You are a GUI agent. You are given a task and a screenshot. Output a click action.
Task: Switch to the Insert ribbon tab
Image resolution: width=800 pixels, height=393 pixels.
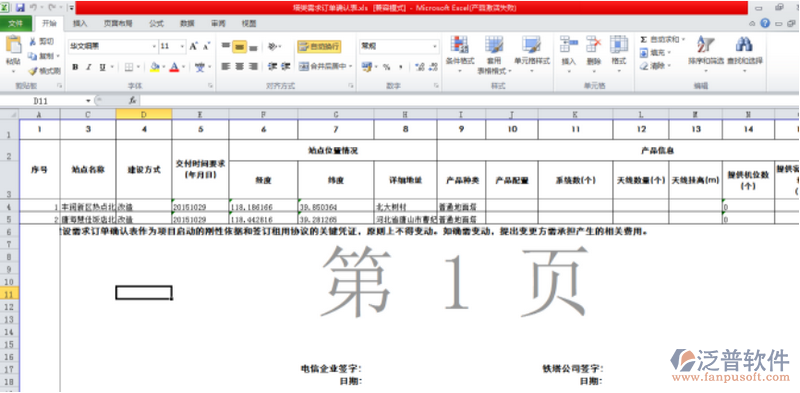[x=80, y=23]
